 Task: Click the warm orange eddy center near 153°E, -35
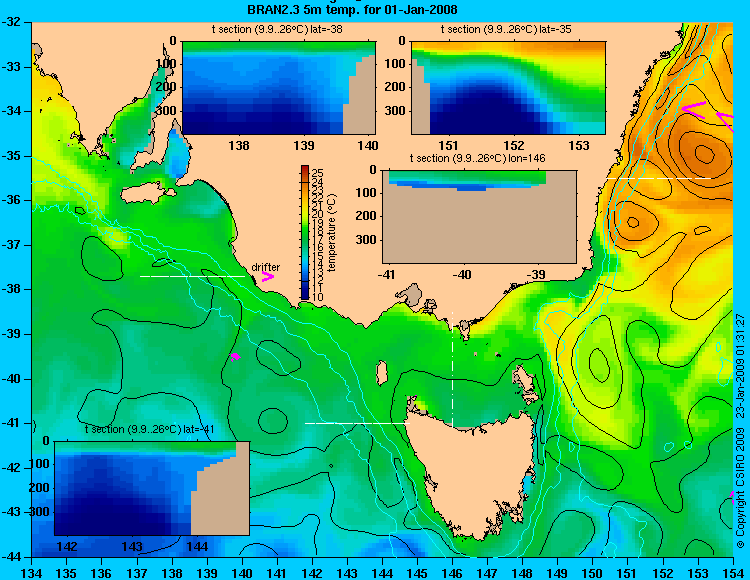[704, 154]
